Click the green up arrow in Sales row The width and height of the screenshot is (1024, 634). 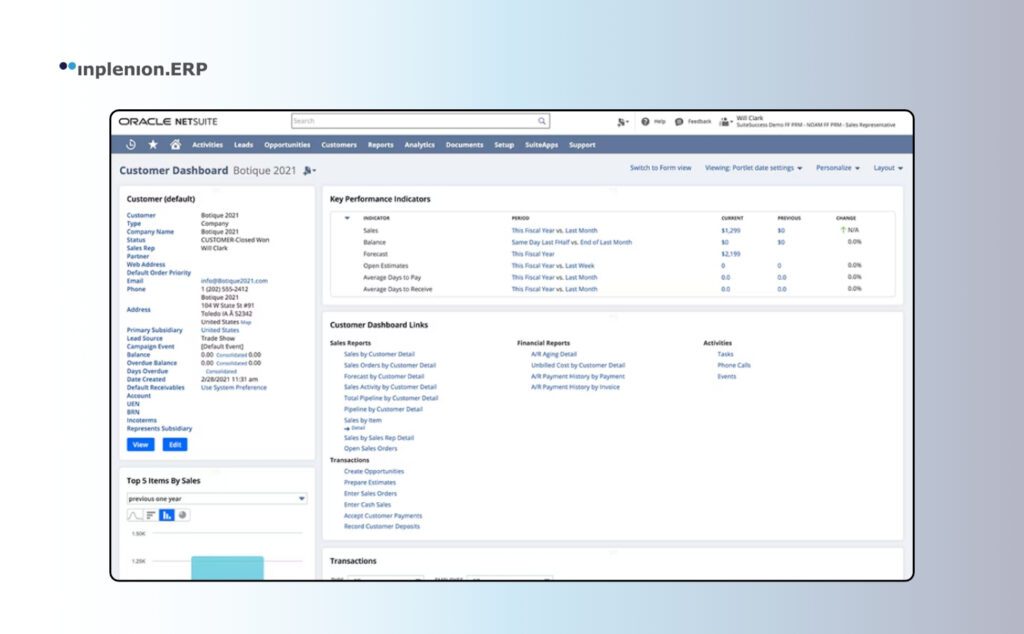point(842,230)
